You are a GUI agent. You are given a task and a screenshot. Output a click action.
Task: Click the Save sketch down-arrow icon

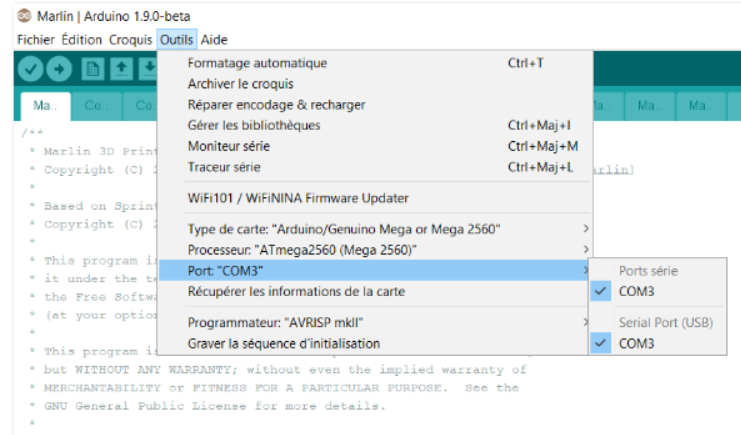[147, 70]
